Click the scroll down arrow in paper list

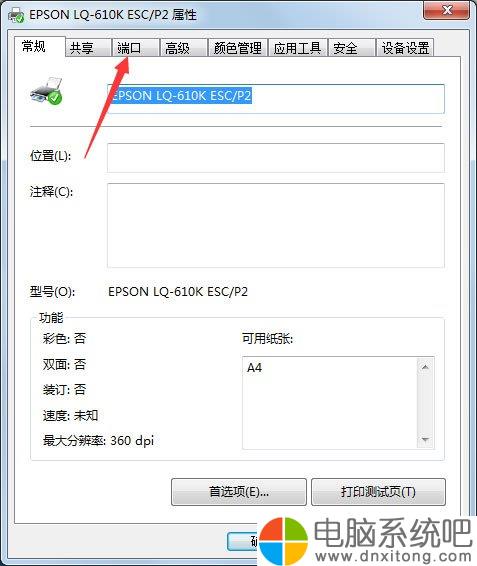(x=425, y=439)
